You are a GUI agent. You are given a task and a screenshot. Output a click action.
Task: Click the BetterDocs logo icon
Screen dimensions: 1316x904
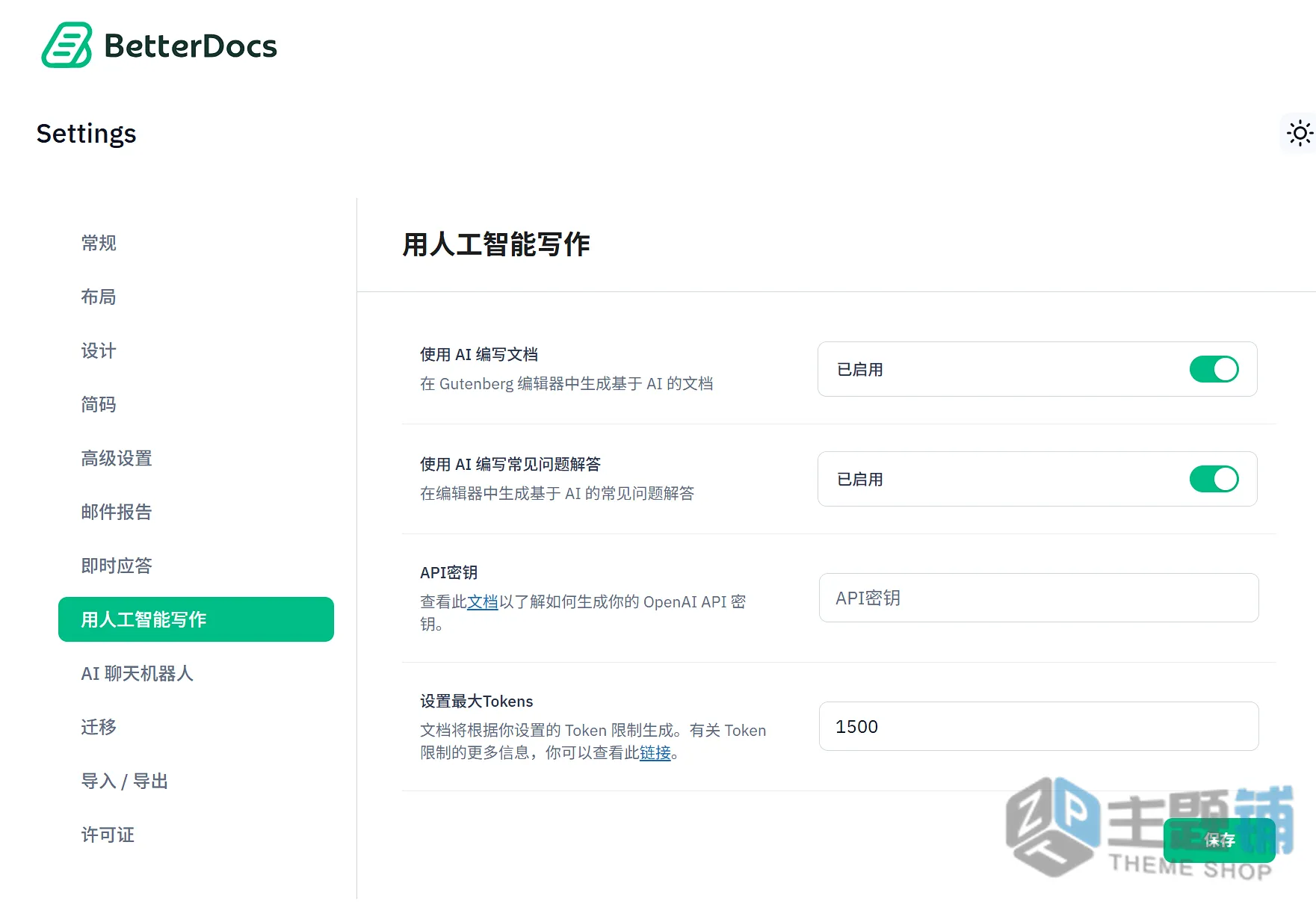[67, 45]
